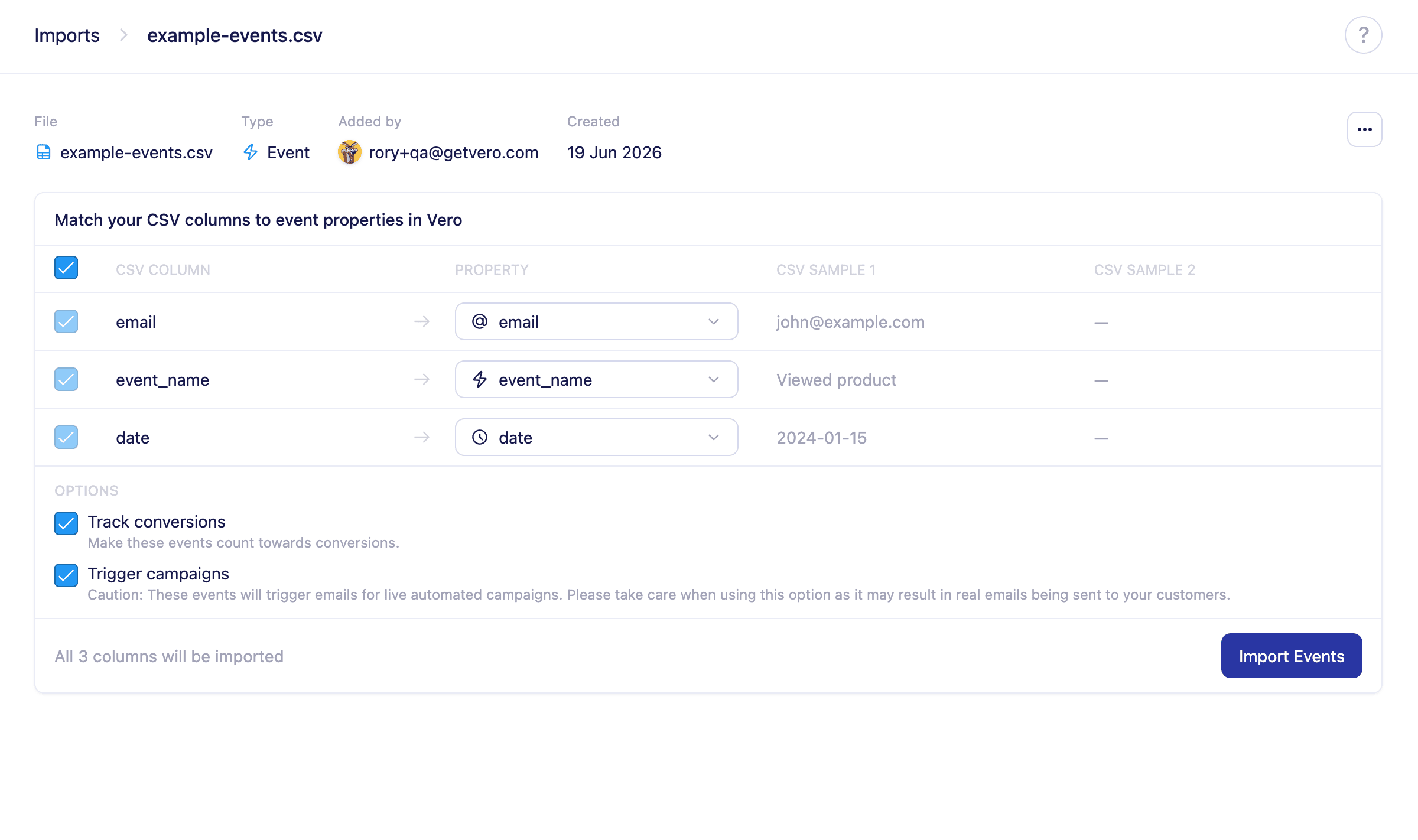Uncheck the date column checkbox

point(66,437)
